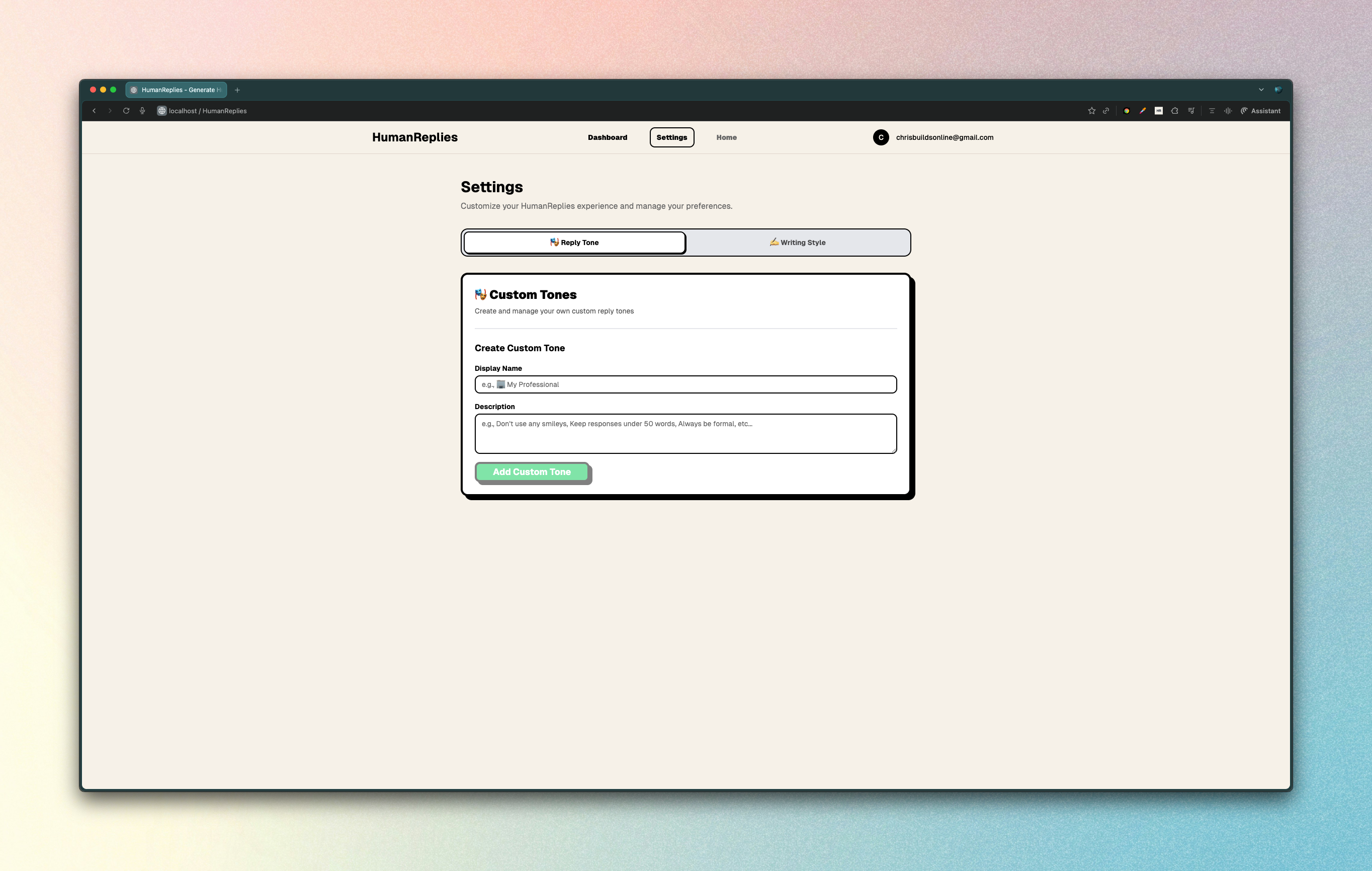Click the audio waveform icon

coord(1228,111)
